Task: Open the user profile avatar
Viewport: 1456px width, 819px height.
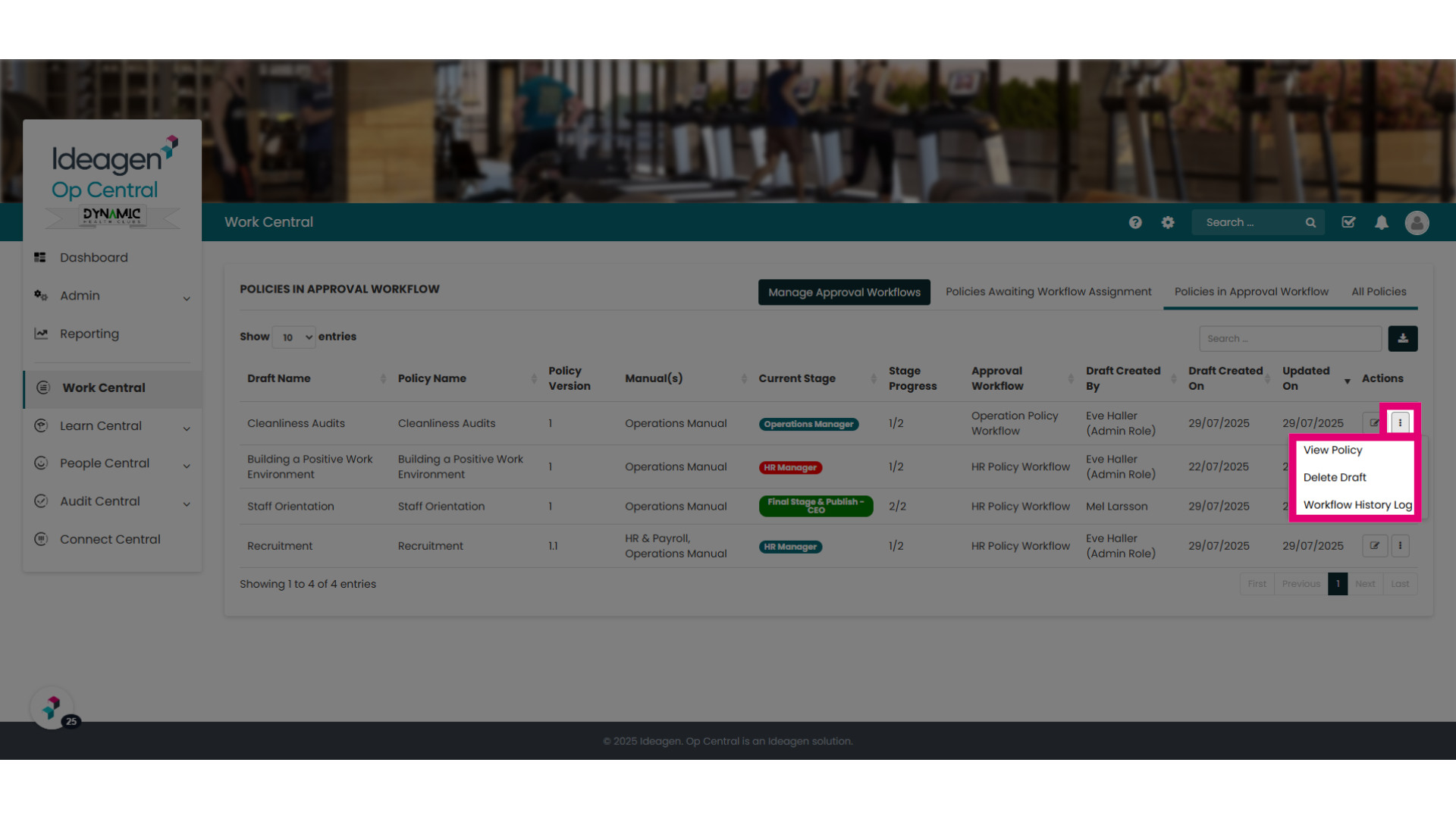Action: tap(1417, 222)
